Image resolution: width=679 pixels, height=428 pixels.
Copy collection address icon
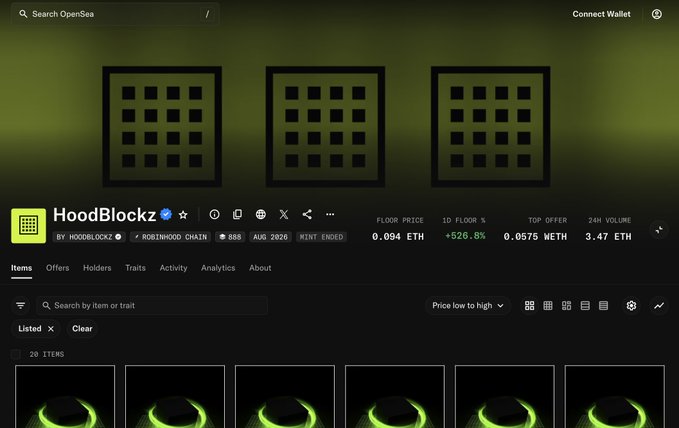coord(237,214)
